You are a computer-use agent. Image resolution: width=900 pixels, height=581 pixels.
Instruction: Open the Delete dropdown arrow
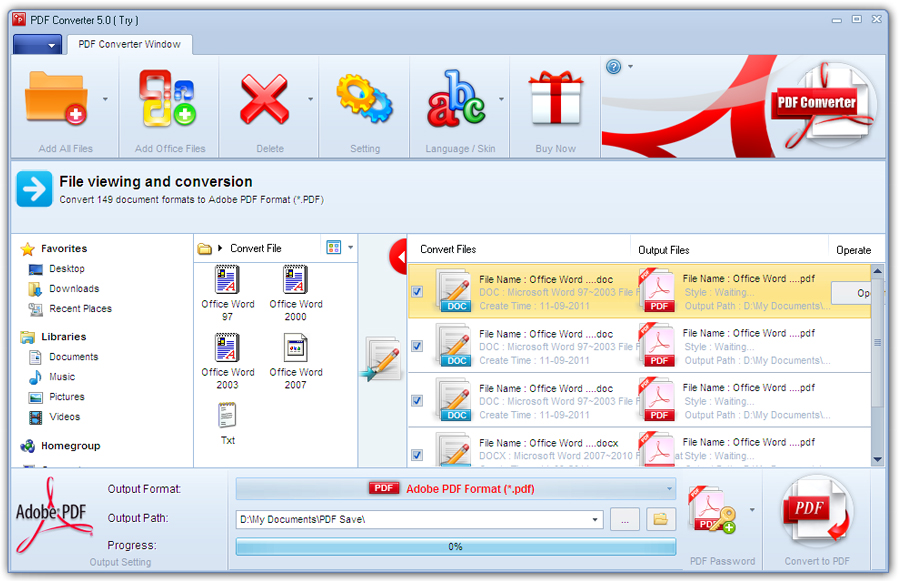pos(311,99)
